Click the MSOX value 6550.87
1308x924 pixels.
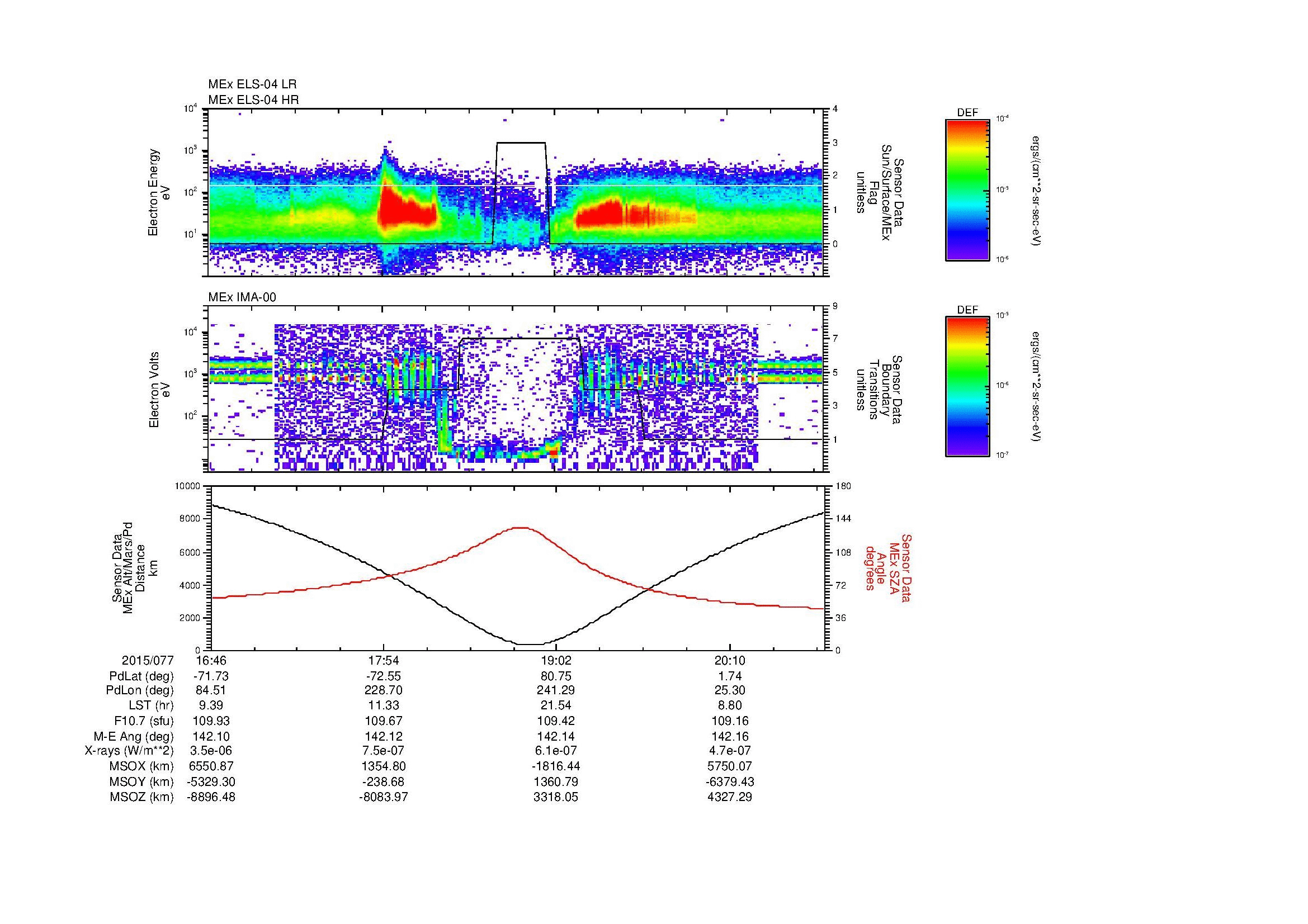tap(211, 766)
